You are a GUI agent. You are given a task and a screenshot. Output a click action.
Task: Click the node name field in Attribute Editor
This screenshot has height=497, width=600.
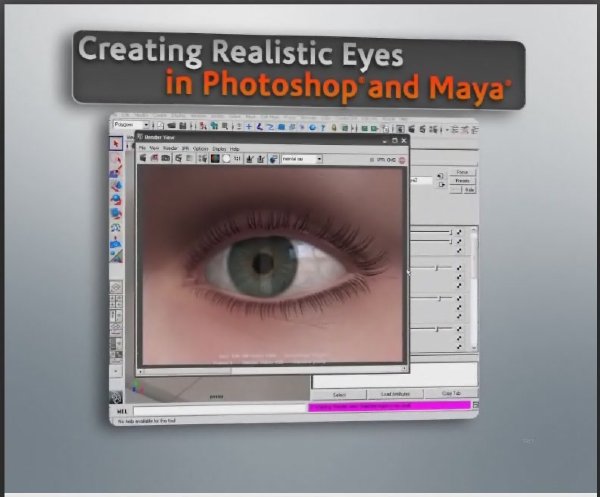coord(421,180)
